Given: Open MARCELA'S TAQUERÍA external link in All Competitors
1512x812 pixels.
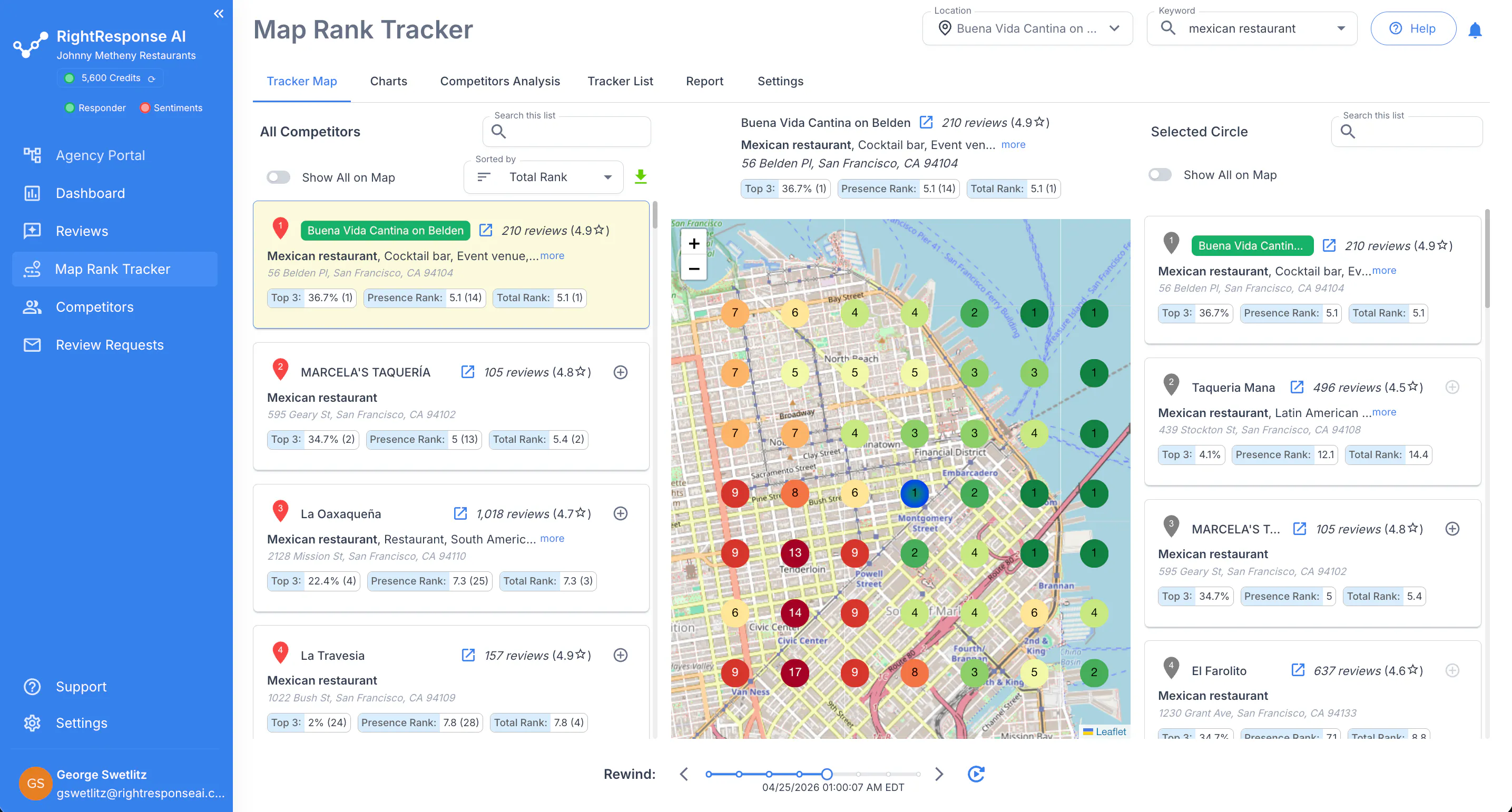Looking at the screenshot, I should pos(467,372).
